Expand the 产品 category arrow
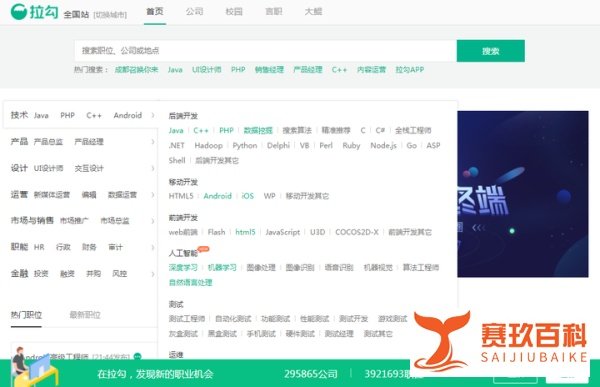Image resolution: width=600 pixels, height=387 pixels. point(153,142)
